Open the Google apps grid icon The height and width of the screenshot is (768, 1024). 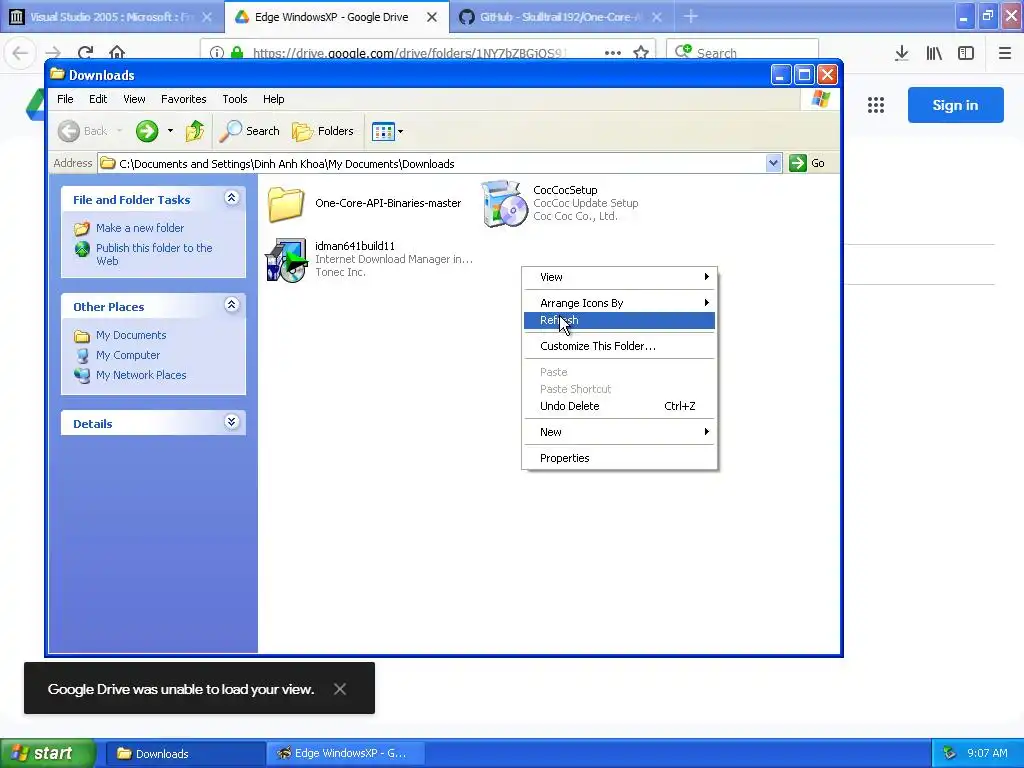(x=876, y=105)
